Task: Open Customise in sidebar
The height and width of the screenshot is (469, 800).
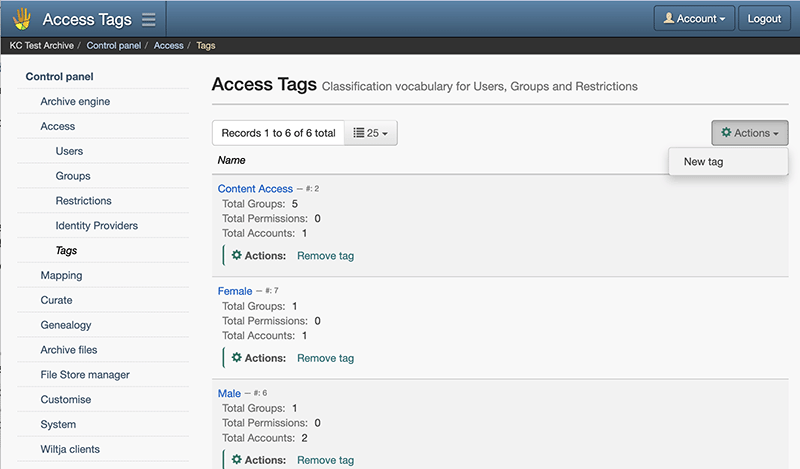Action: [x=66, y=400]
